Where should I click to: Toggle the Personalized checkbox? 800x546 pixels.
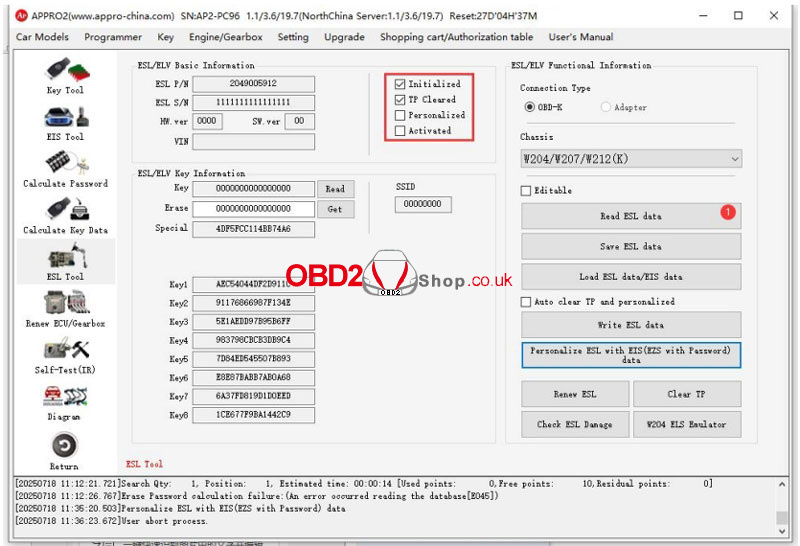[400, 115]
